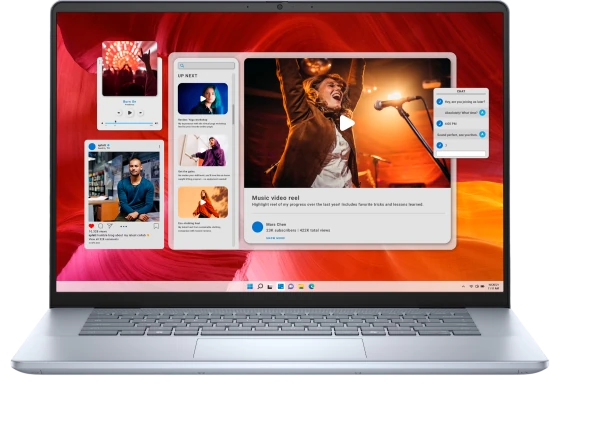Bookmark the photo post
The height and width of the screenshot is (421, 600).
[156, 226]
